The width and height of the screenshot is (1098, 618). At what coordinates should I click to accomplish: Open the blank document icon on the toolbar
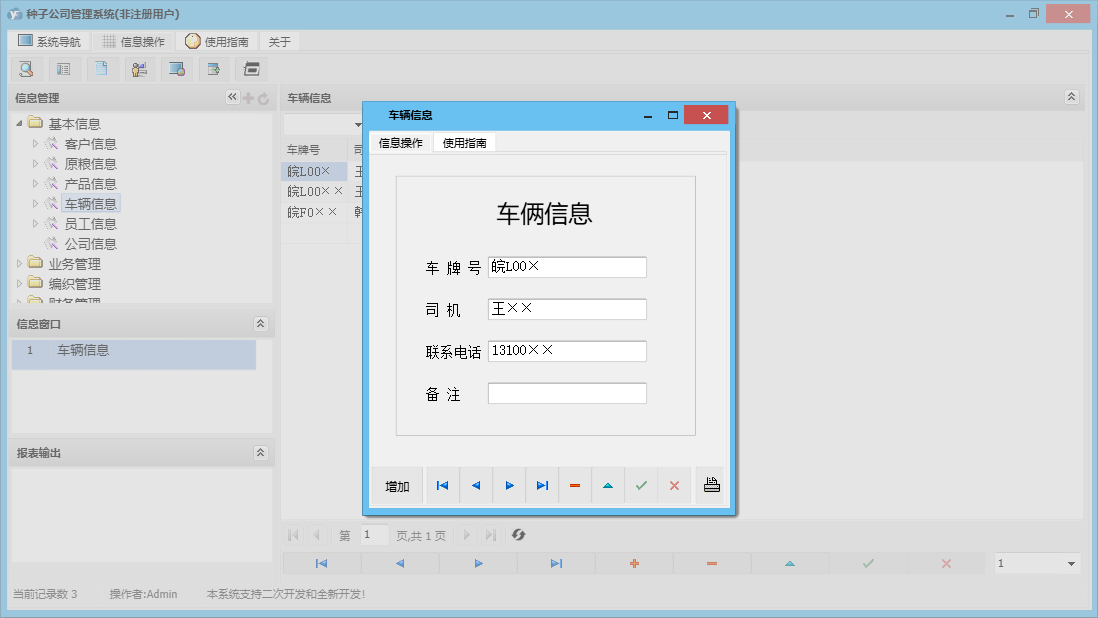102,68
